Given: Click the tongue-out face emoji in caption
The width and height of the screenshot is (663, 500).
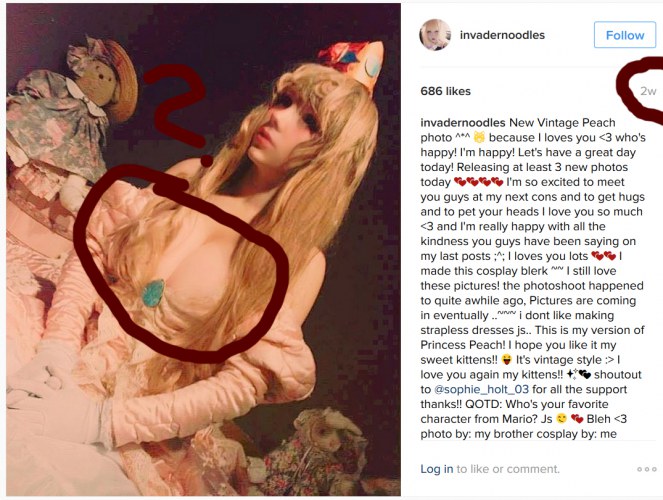Looking at the screenshot, I should coord(506,360).
